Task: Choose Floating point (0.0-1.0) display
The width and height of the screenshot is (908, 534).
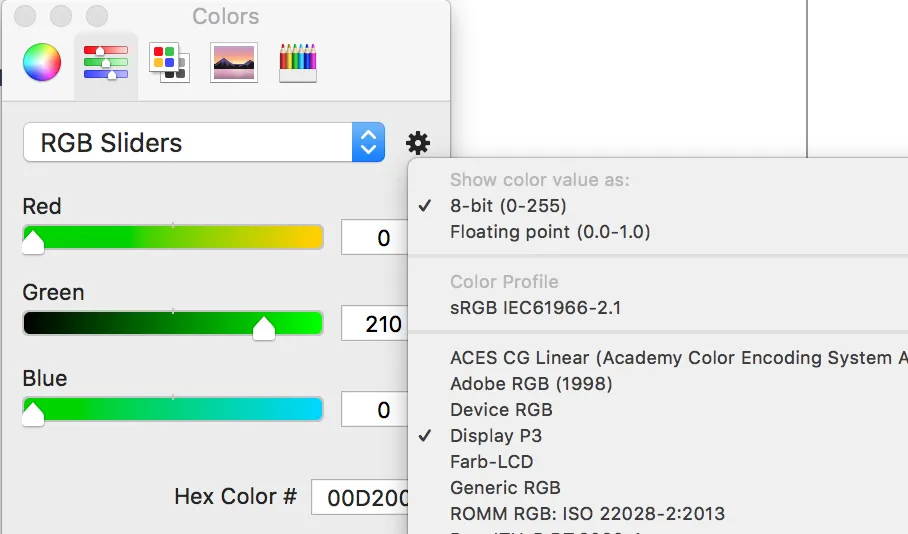Action: [x=550, y=232]
